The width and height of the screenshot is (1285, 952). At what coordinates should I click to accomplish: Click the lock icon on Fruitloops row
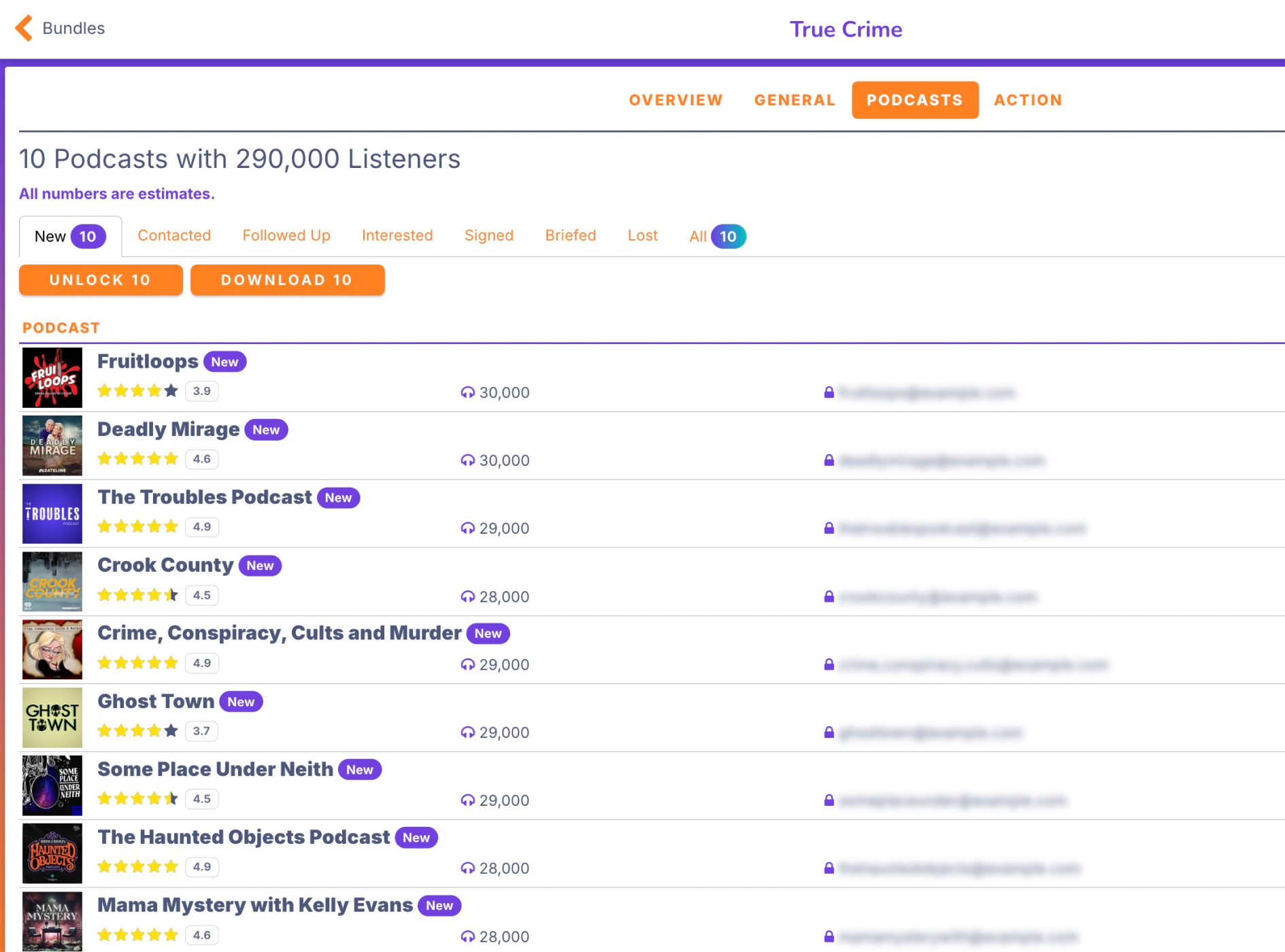click(x=829, y=392)
